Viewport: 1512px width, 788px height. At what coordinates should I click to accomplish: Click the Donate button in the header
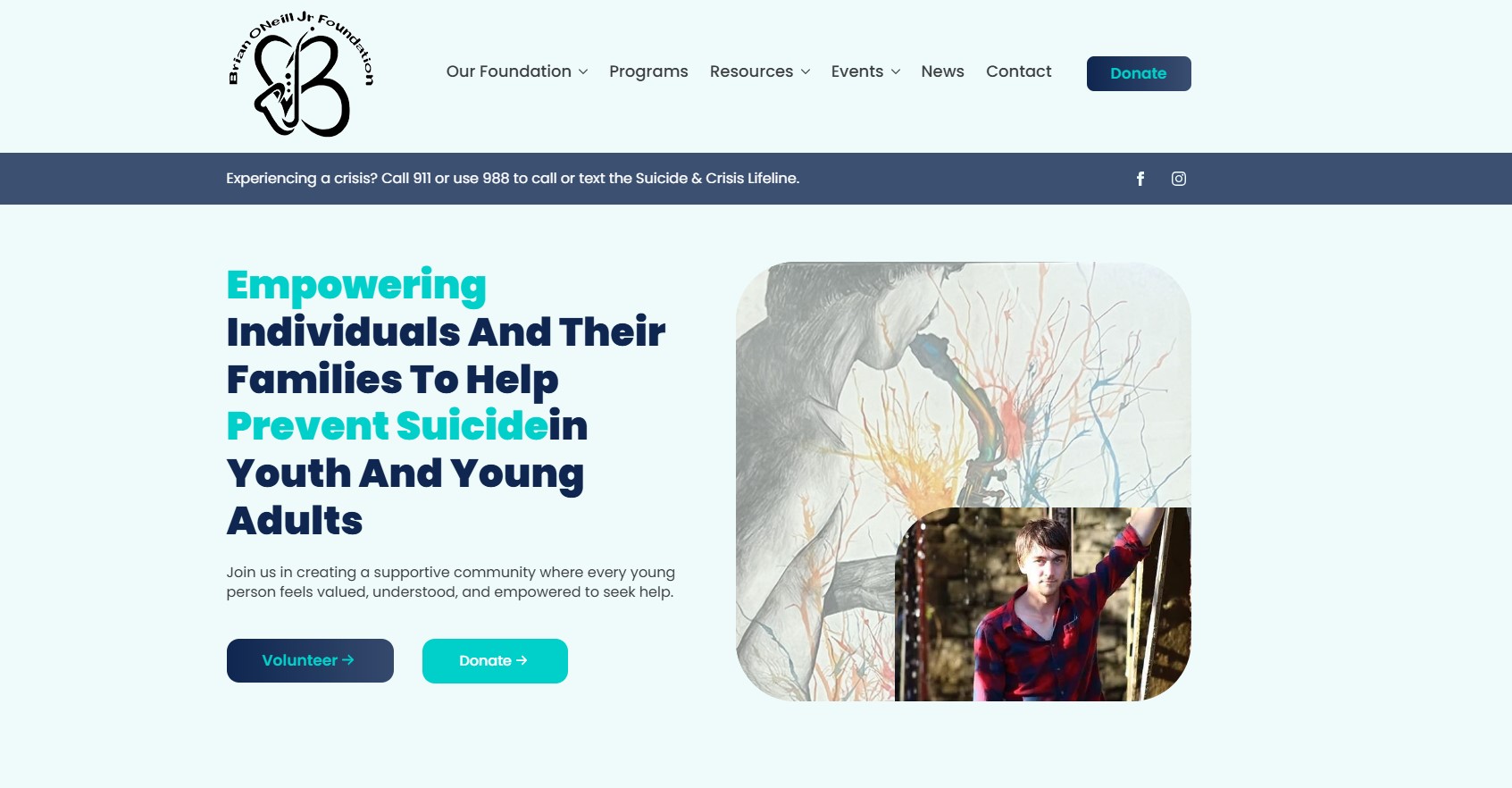[x=1139, y=73]
